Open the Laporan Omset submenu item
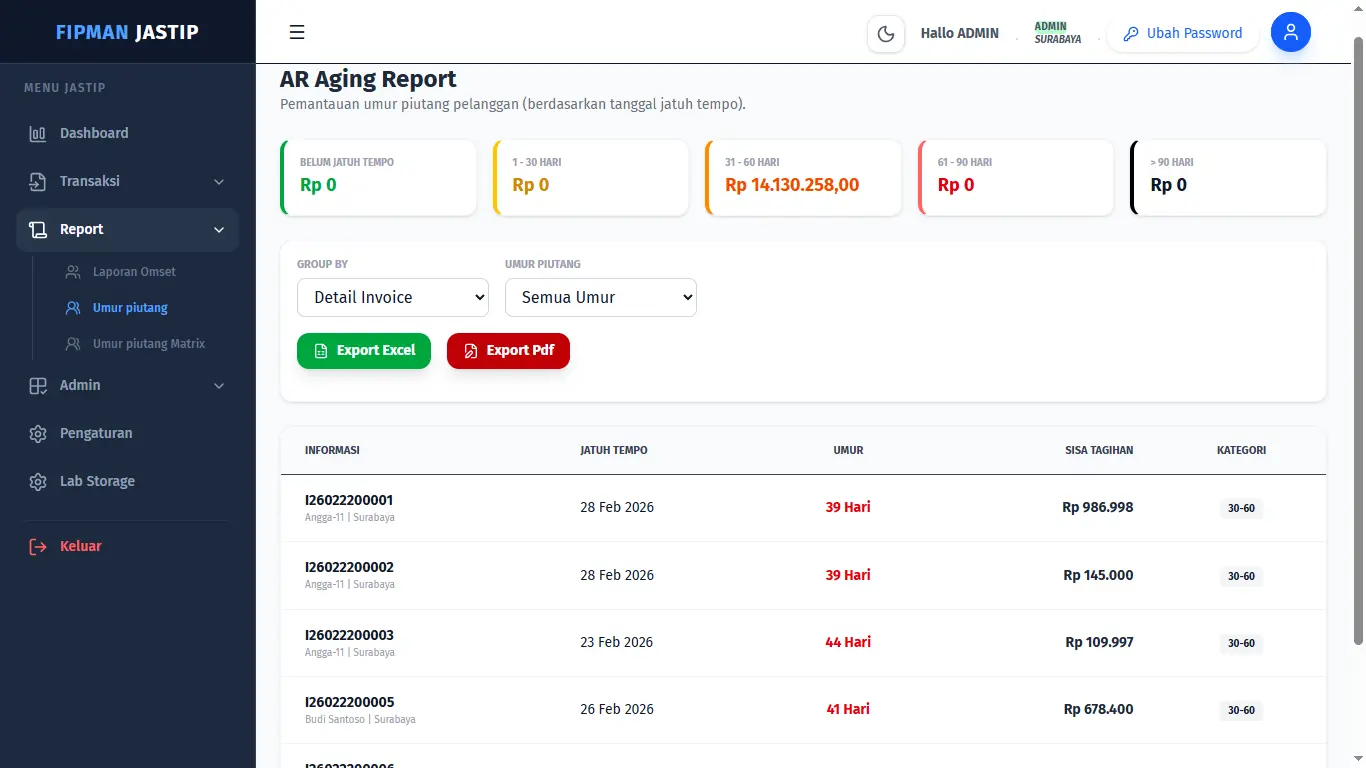1366x768 pixels. click(x=134, y=272)
